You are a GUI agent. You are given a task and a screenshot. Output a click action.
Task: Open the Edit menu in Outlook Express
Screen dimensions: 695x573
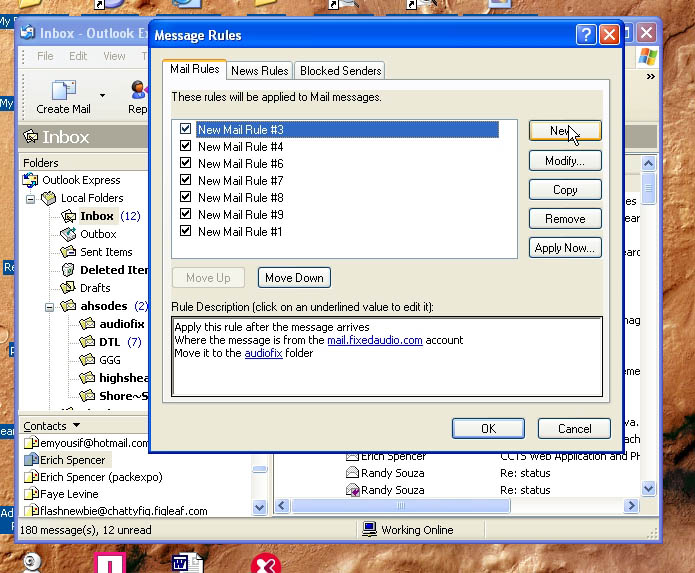click(x=78, y=56)
